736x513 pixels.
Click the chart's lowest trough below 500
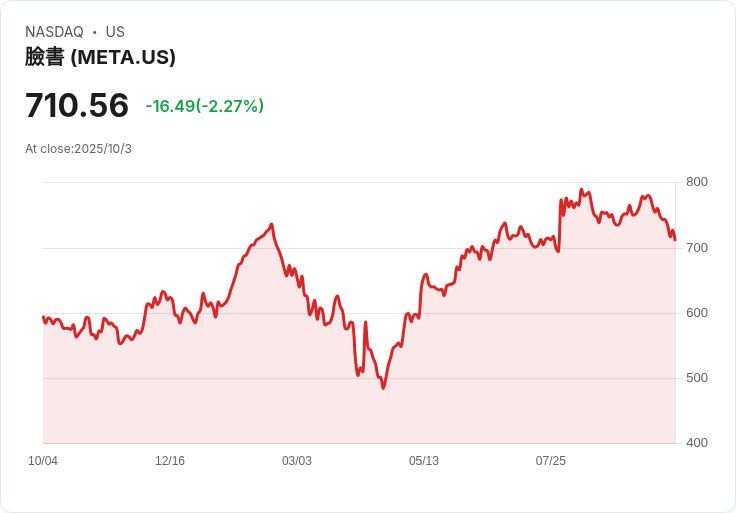tap(383, 387)
